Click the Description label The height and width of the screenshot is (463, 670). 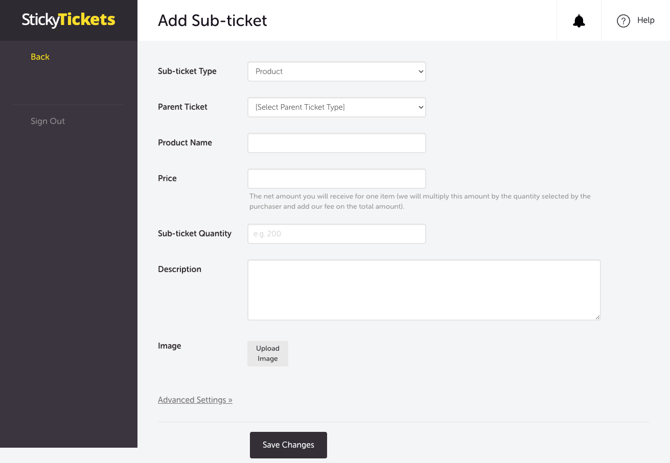tap(179, 269)
